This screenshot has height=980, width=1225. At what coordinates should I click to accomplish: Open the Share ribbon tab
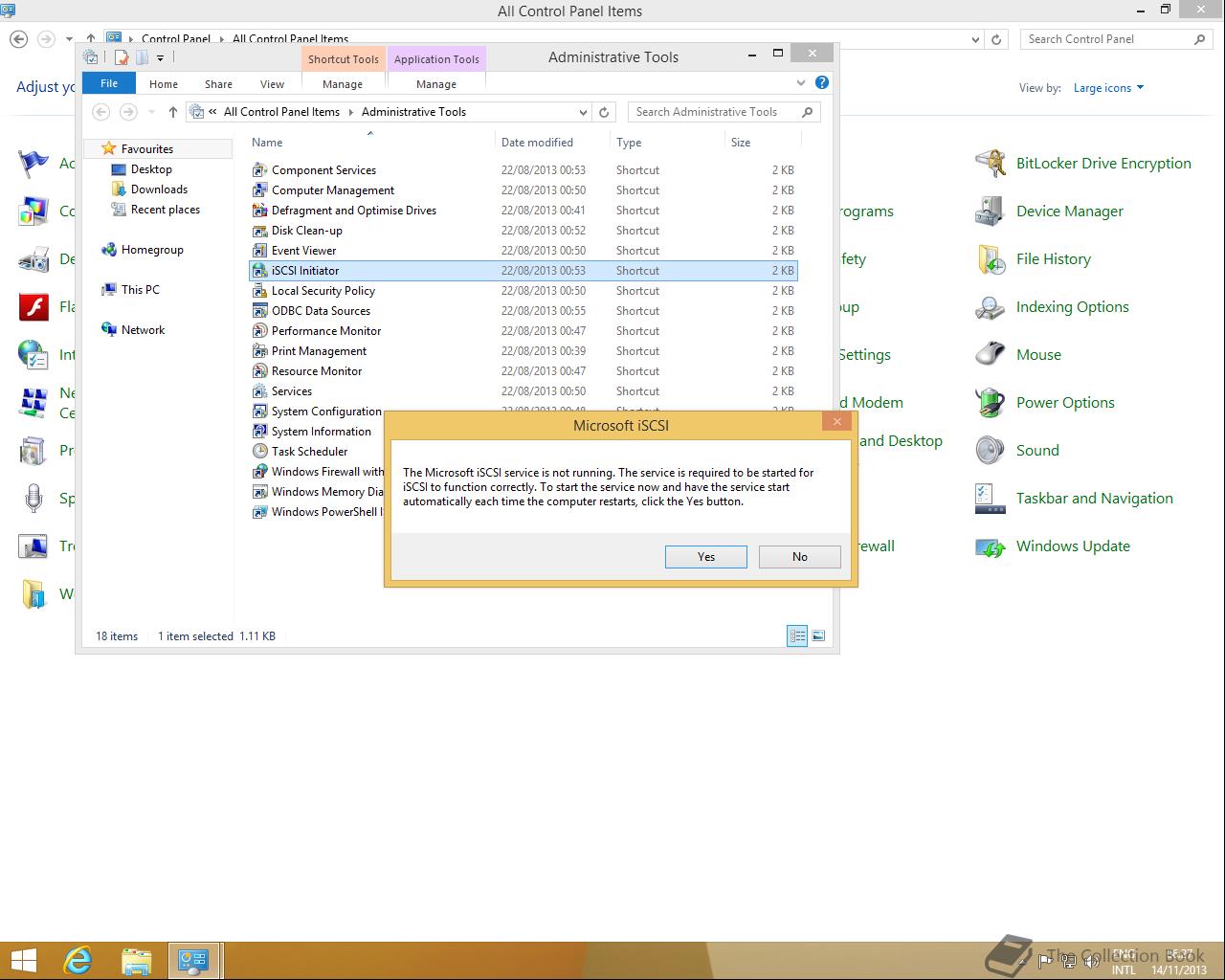[x=218, y=84]
